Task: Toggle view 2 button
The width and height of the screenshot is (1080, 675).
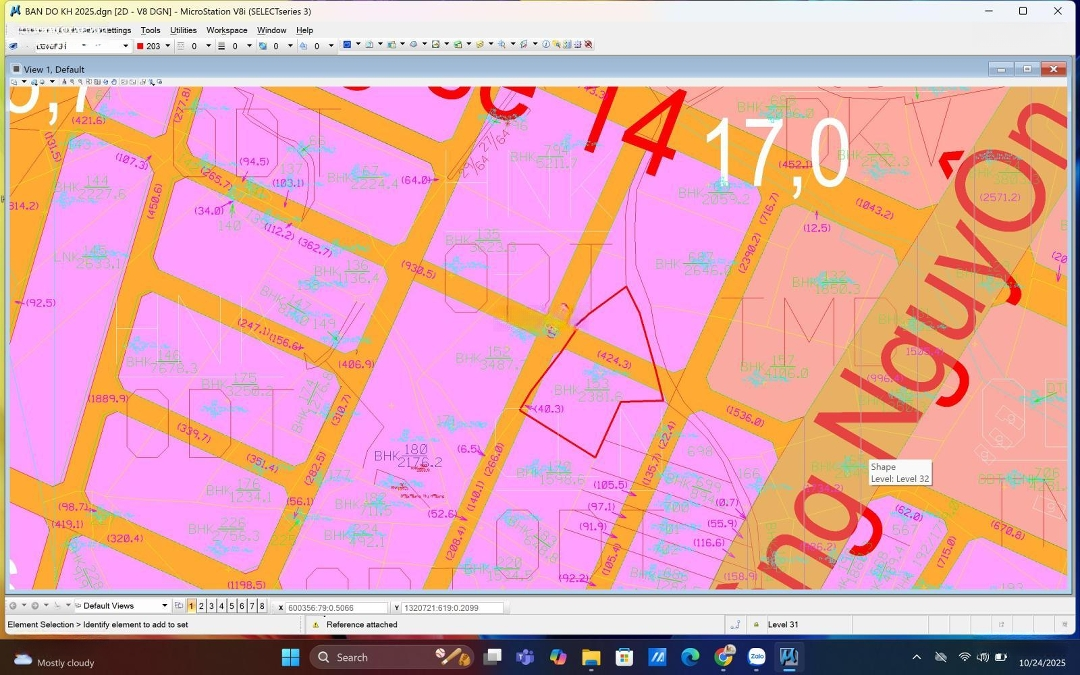Action: [202, 606]
